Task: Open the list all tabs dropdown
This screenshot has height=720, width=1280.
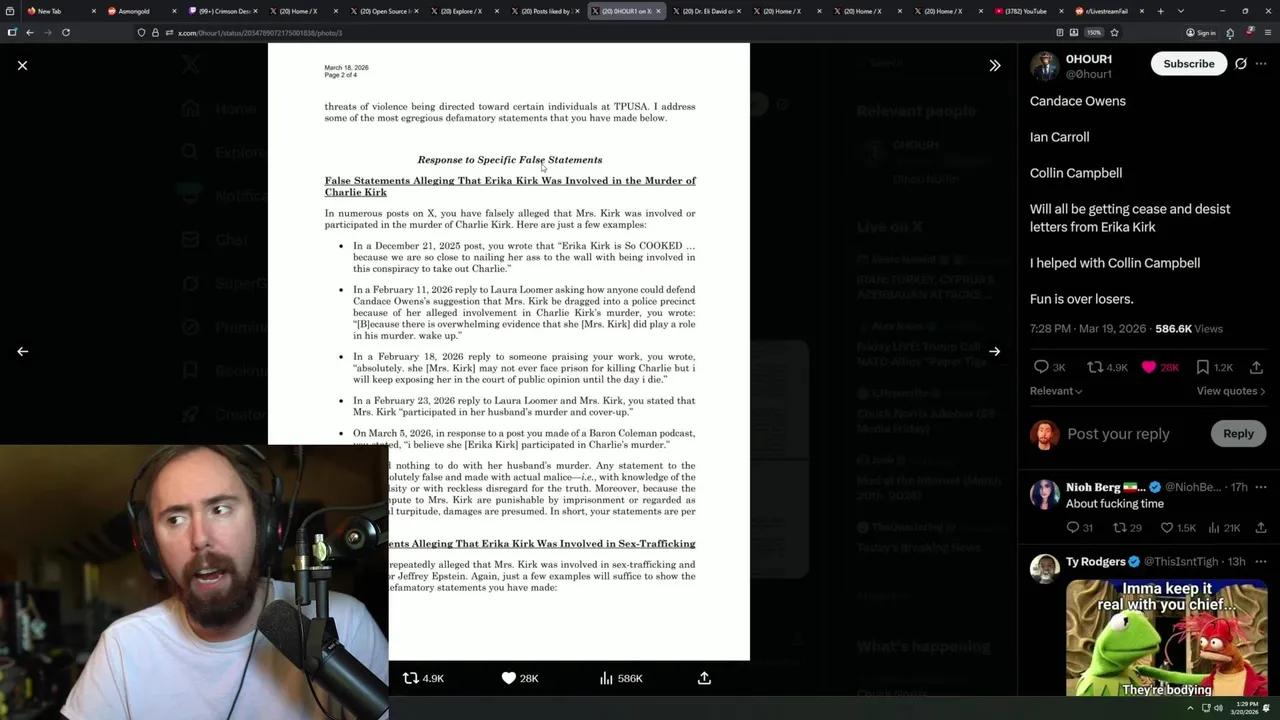Action: [1179, 11]
